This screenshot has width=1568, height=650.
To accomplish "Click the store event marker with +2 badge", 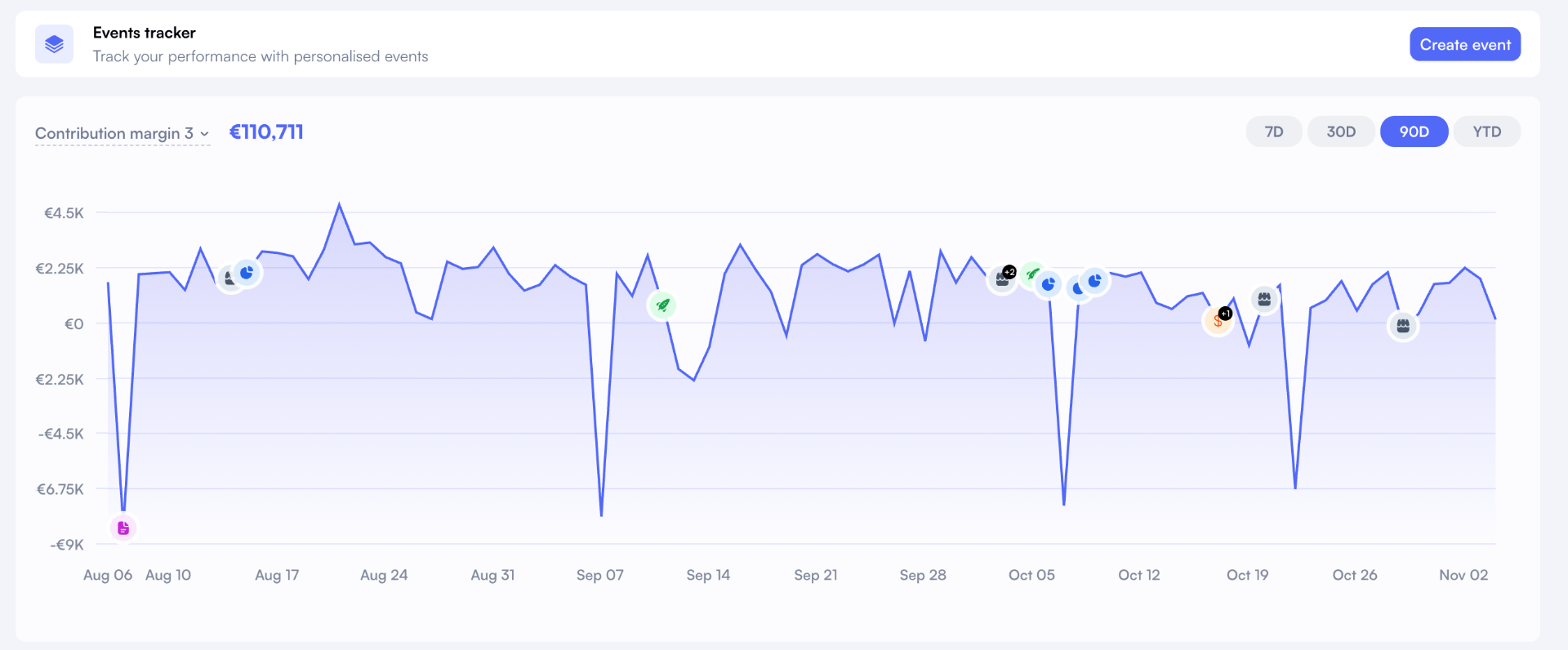I will pos(1001,280).
